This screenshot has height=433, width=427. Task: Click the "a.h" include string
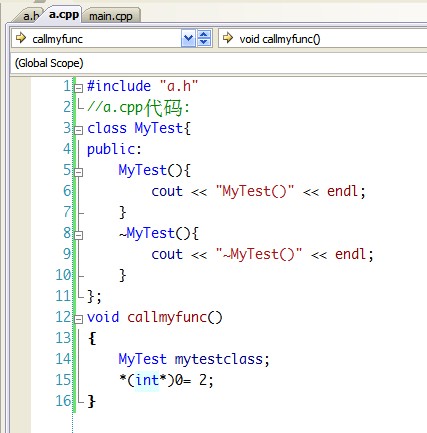tap(179, 86)
